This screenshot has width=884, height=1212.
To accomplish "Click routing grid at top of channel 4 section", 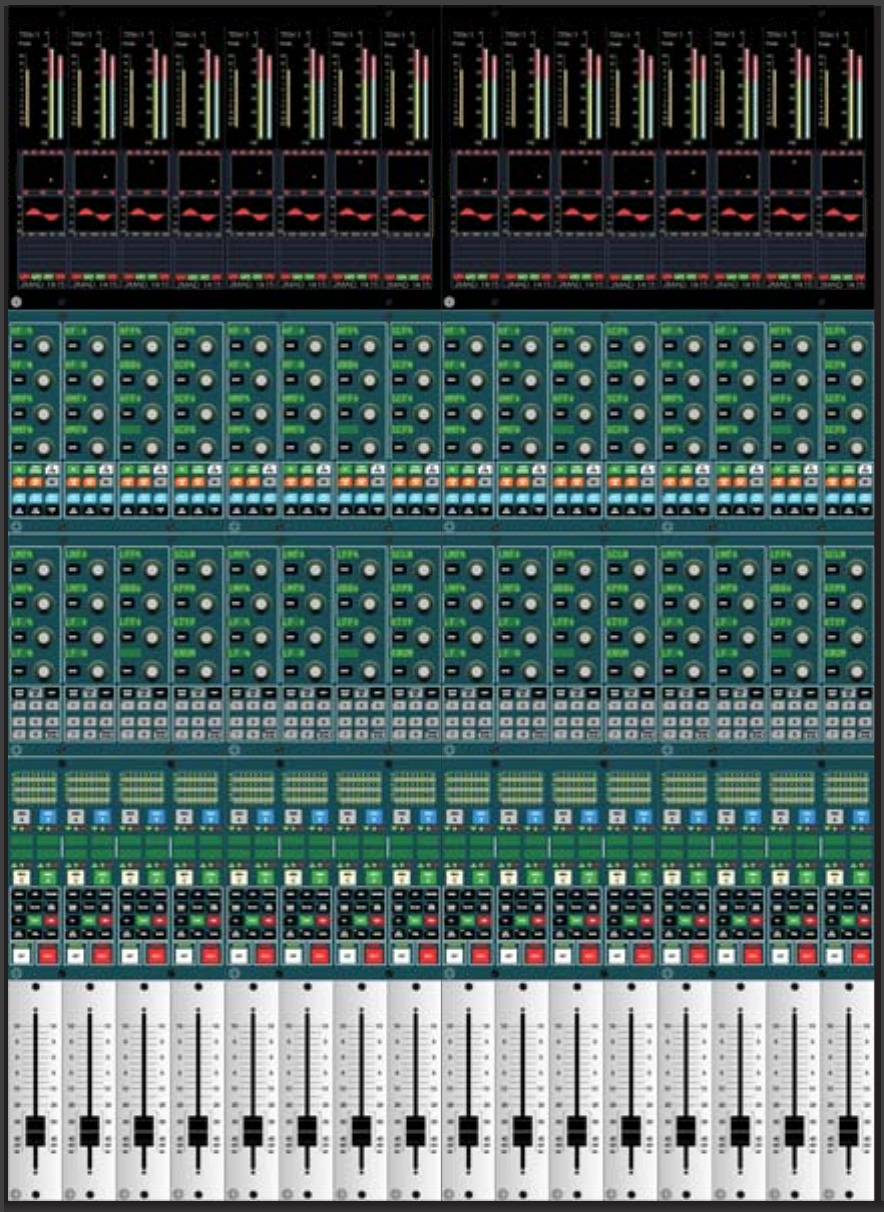I will (x=196, y=788).
